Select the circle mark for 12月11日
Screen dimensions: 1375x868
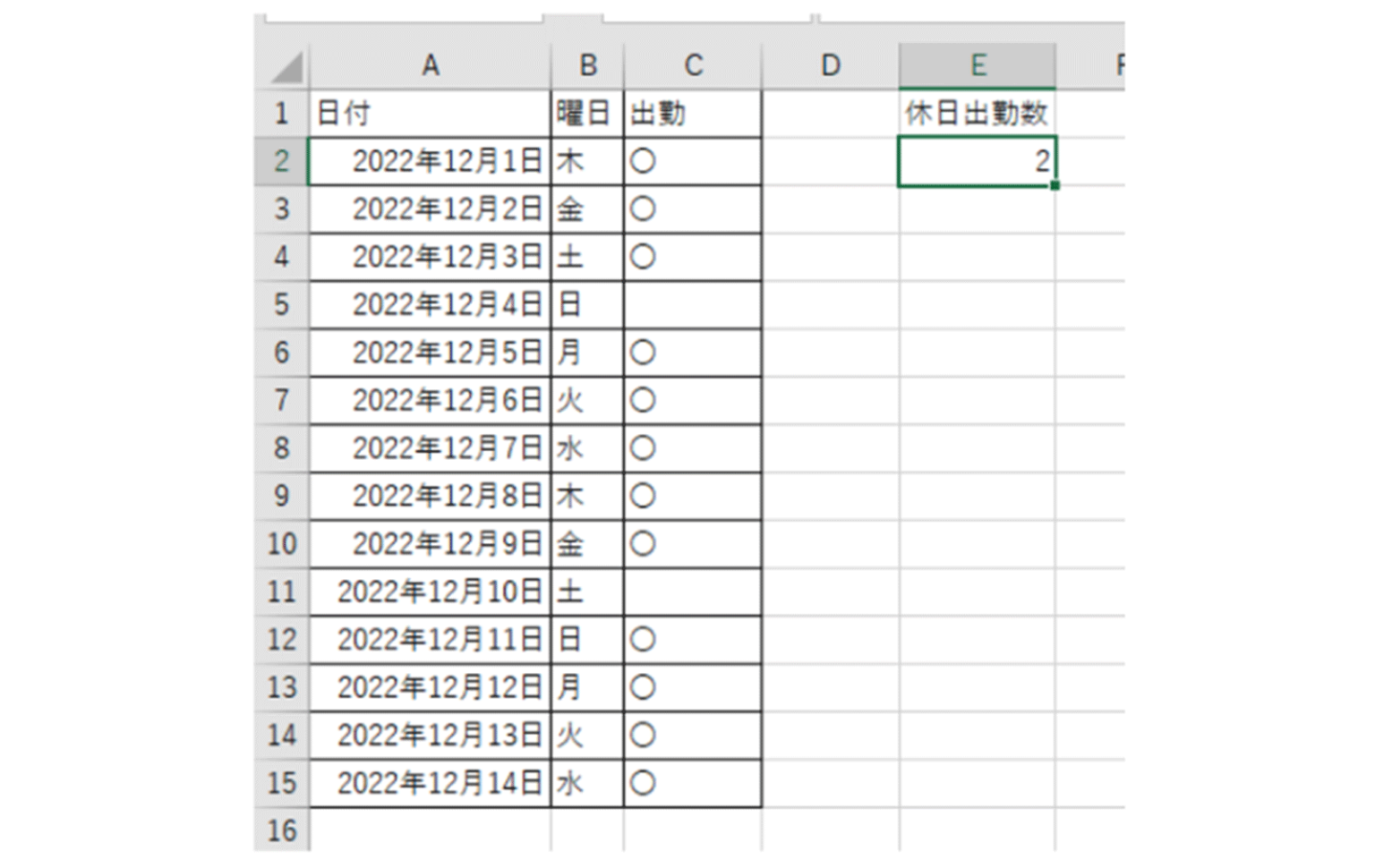(x=643, y=640)
